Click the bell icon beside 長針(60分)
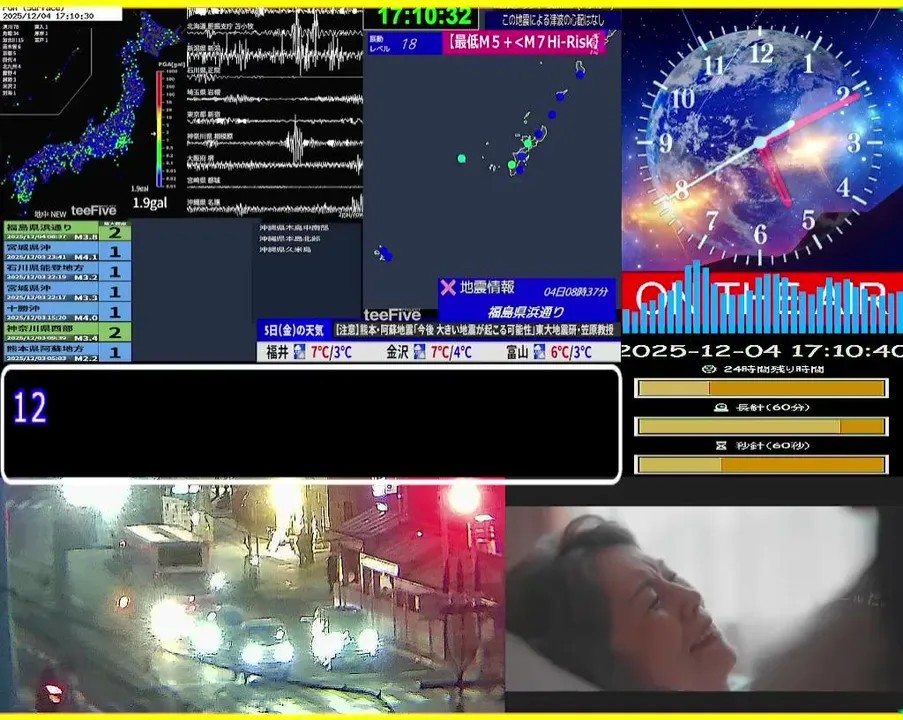Viewport: 903px width, 720px height. click(720, 407)
